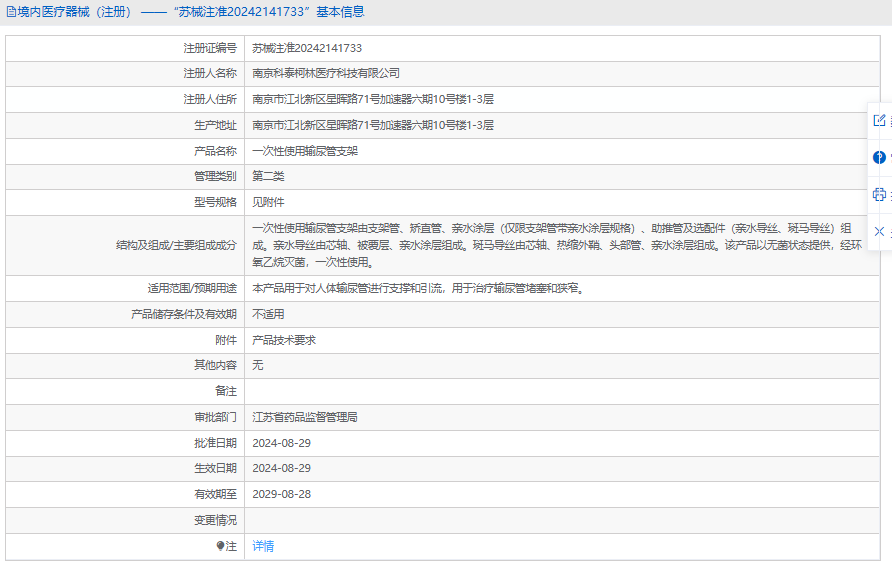
Task: Click the 见附件 value in 型号规格 row
Action: (268, 203)
